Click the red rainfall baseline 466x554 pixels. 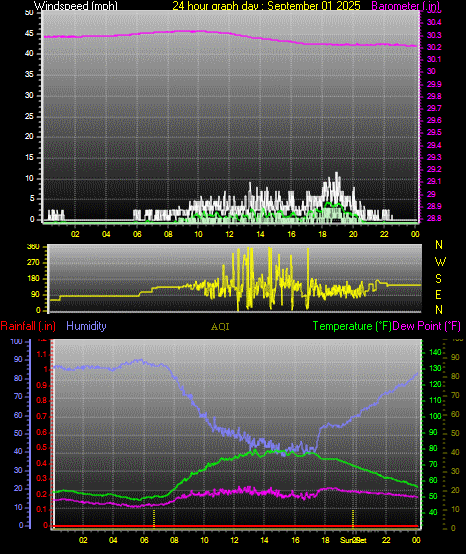pyautogui.click(x=236, y=526)
